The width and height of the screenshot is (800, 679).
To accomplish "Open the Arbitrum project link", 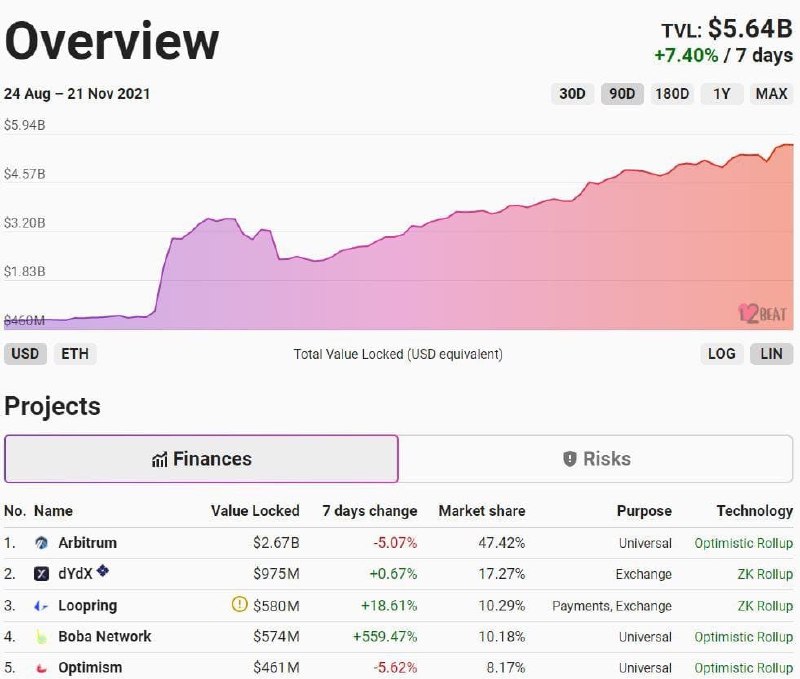I will click(87, 543).
